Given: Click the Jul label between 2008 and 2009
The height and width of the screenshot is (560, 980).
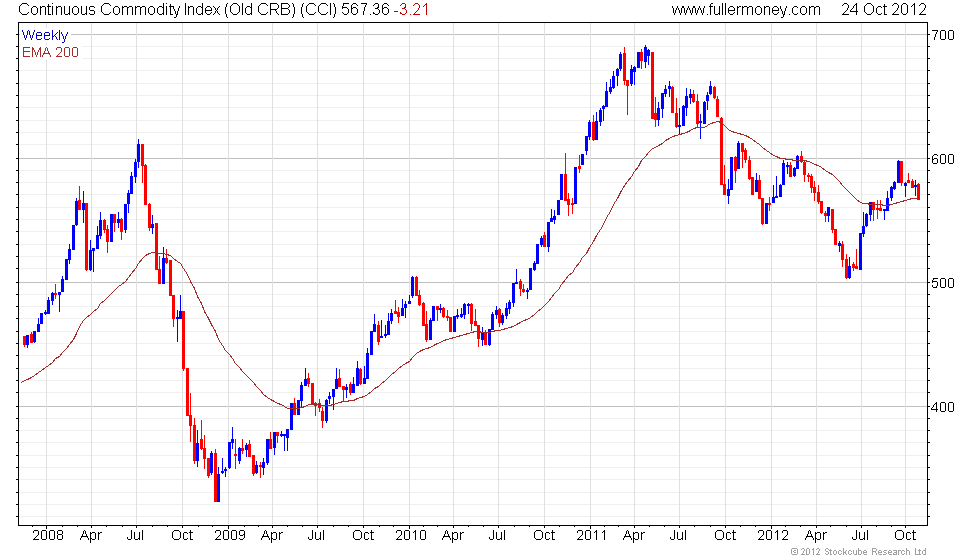Looking at the screenshot, I should (x=136, y=536).
